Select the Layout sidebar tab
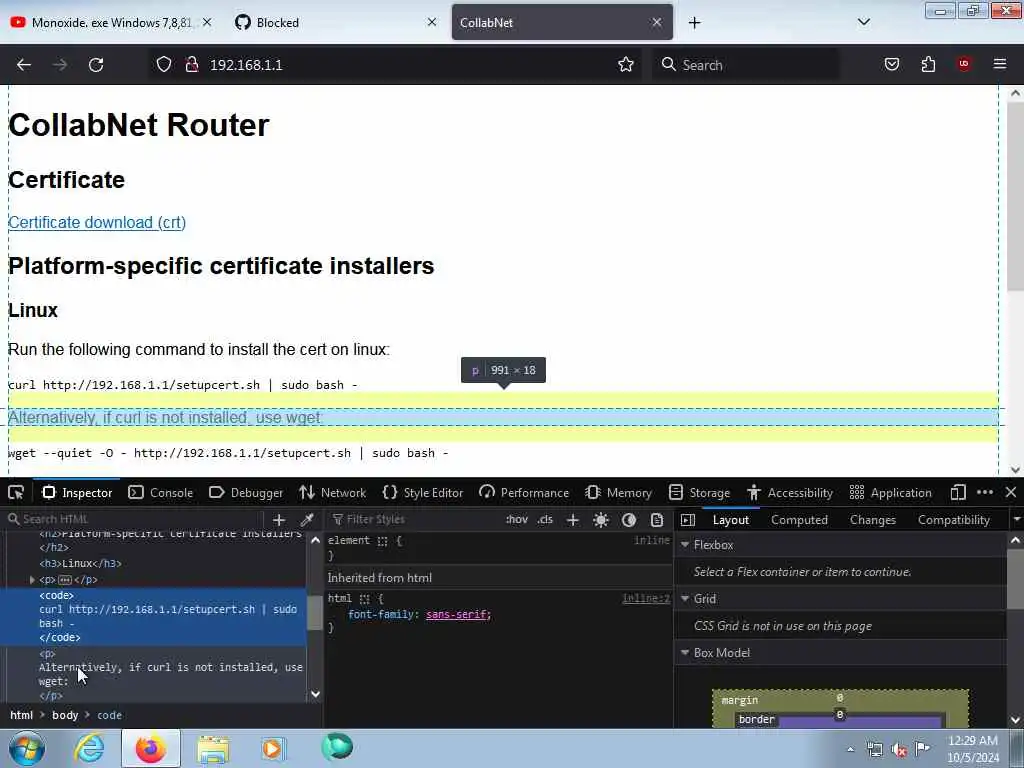Screen dimensions: 1024x768 pos(731,520)
